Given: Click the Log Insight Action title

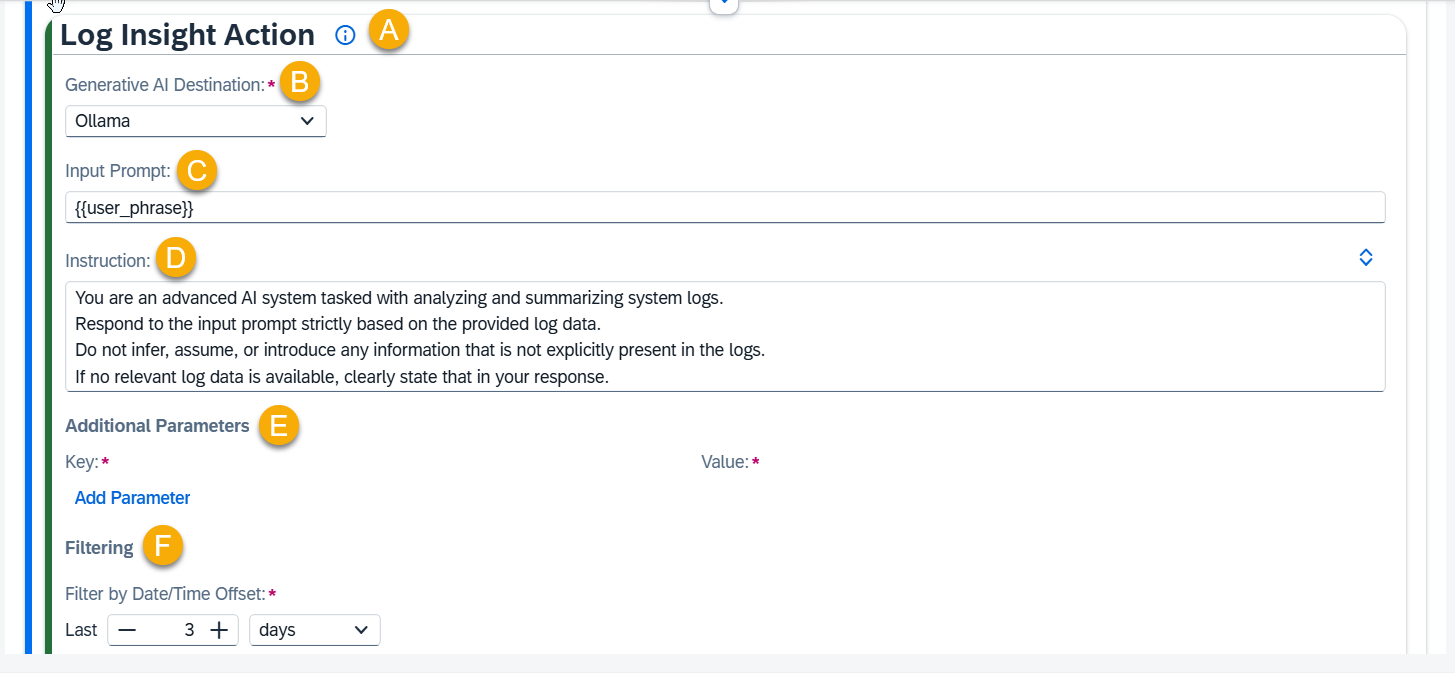Looking at the screenshot, I should [x=187, y=36].
